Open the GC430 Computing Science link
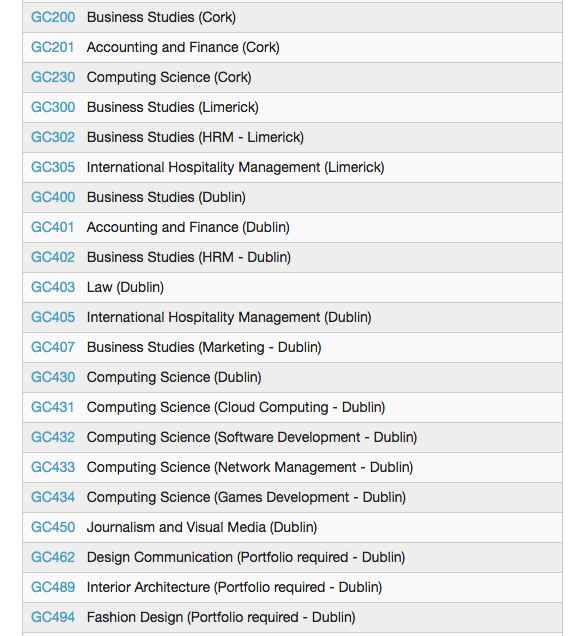 tap(53, 378)
